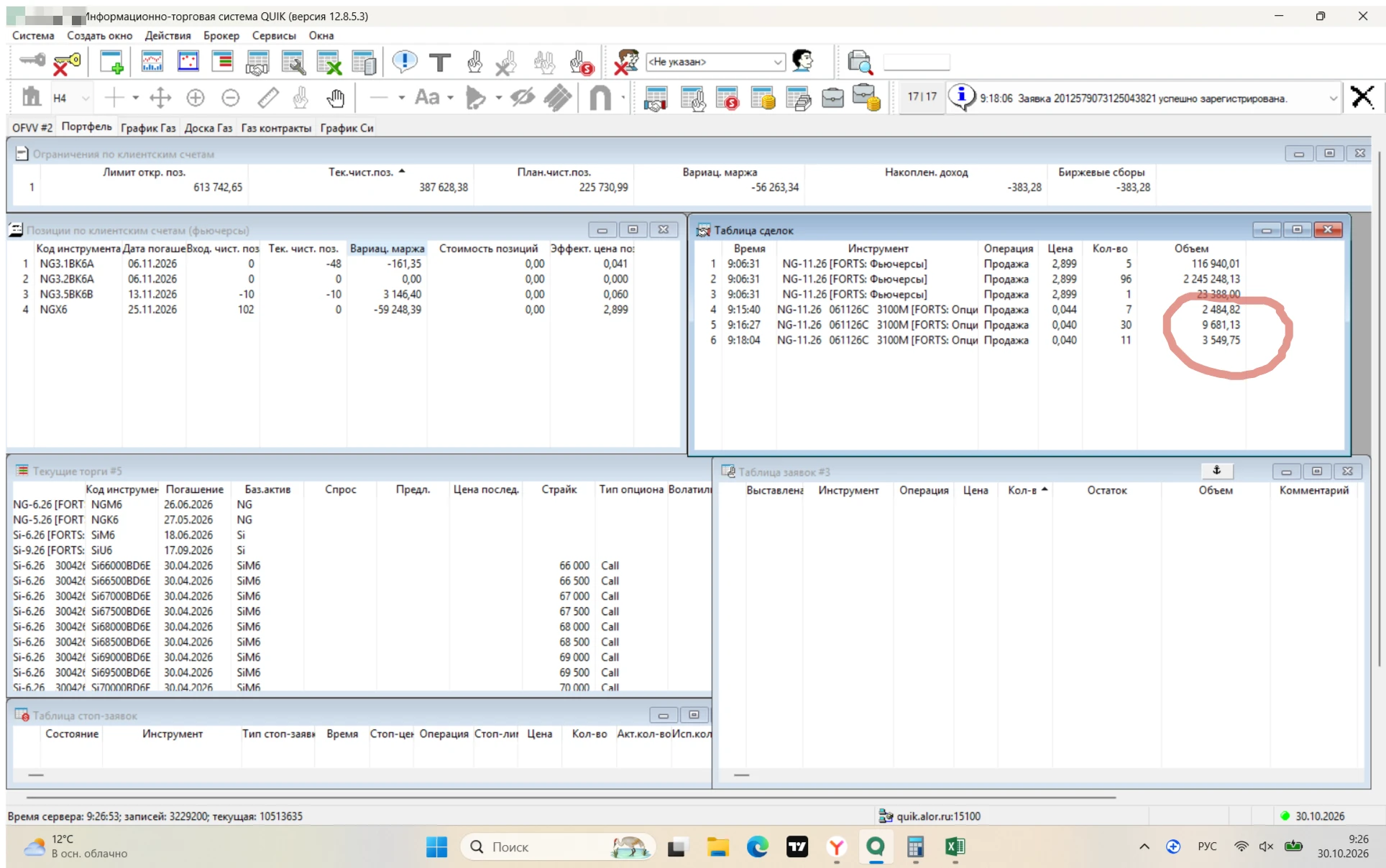Open the line style dropdown arrow
The width and height of the screenshot is (1386, 868).
(x=401, y=98)
